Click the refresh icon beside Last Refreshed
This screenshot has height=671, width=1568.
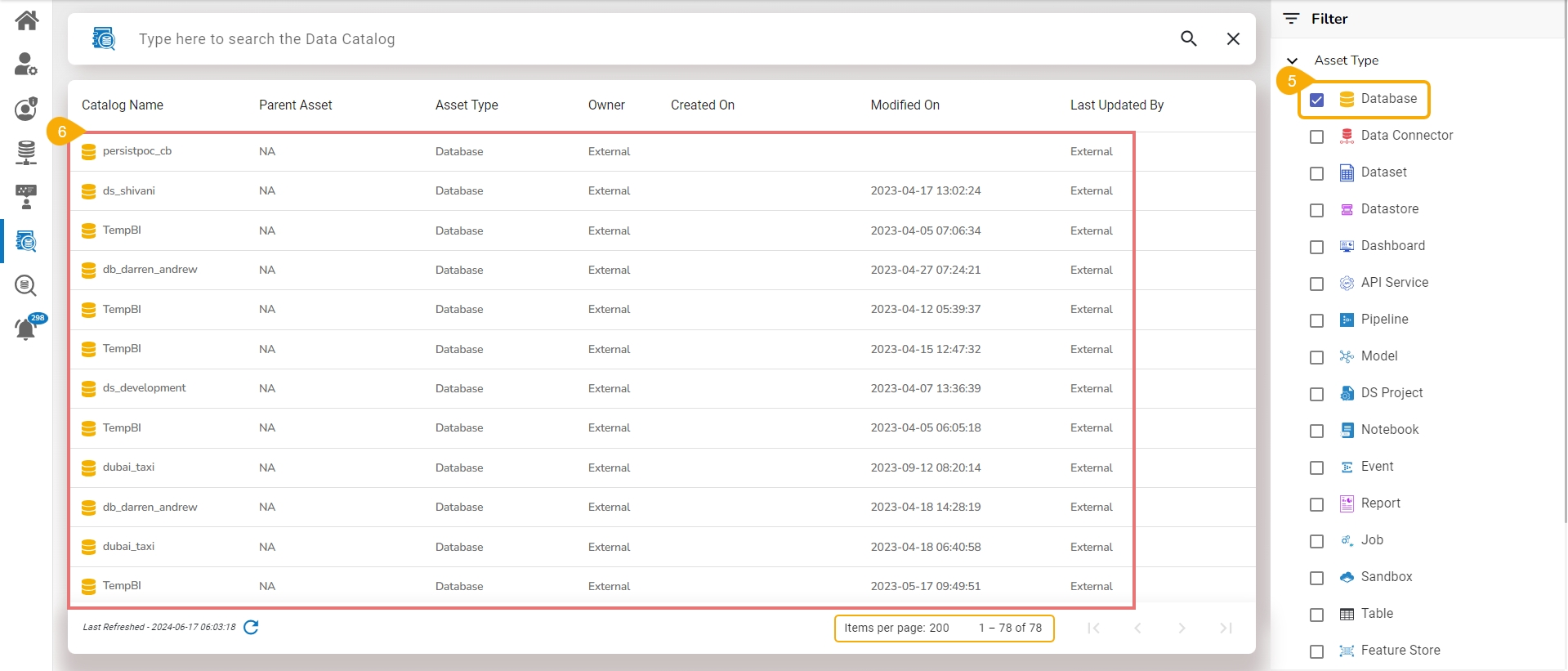pos(251,627)
